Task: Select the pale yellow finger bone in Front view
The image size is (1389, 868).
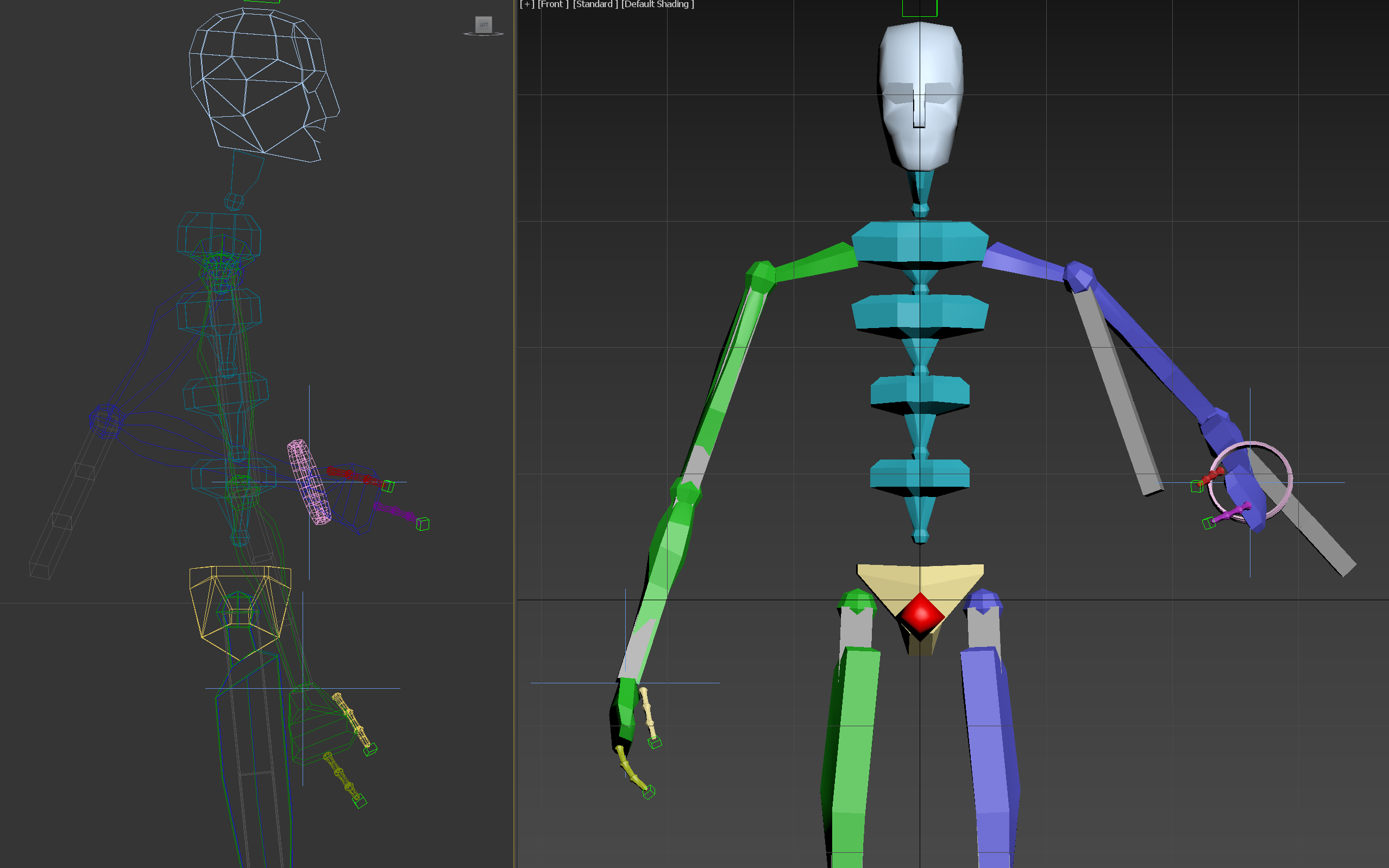Action: pyautogui.click(x=648, y=713)
